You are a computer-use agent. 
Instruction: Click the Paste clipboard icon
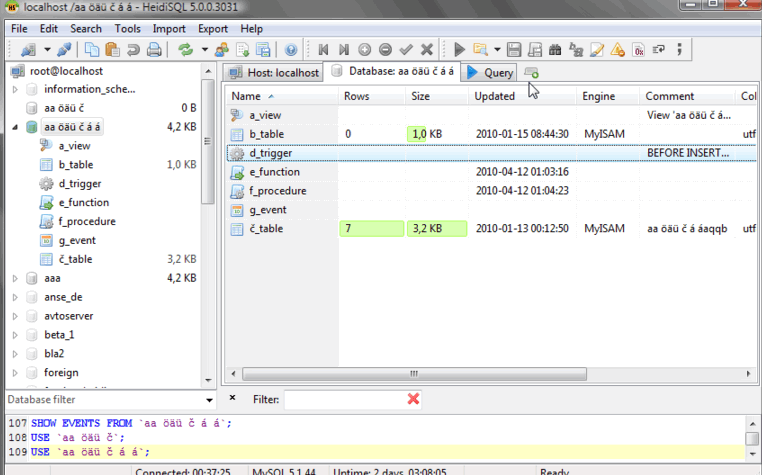[112, 50]
